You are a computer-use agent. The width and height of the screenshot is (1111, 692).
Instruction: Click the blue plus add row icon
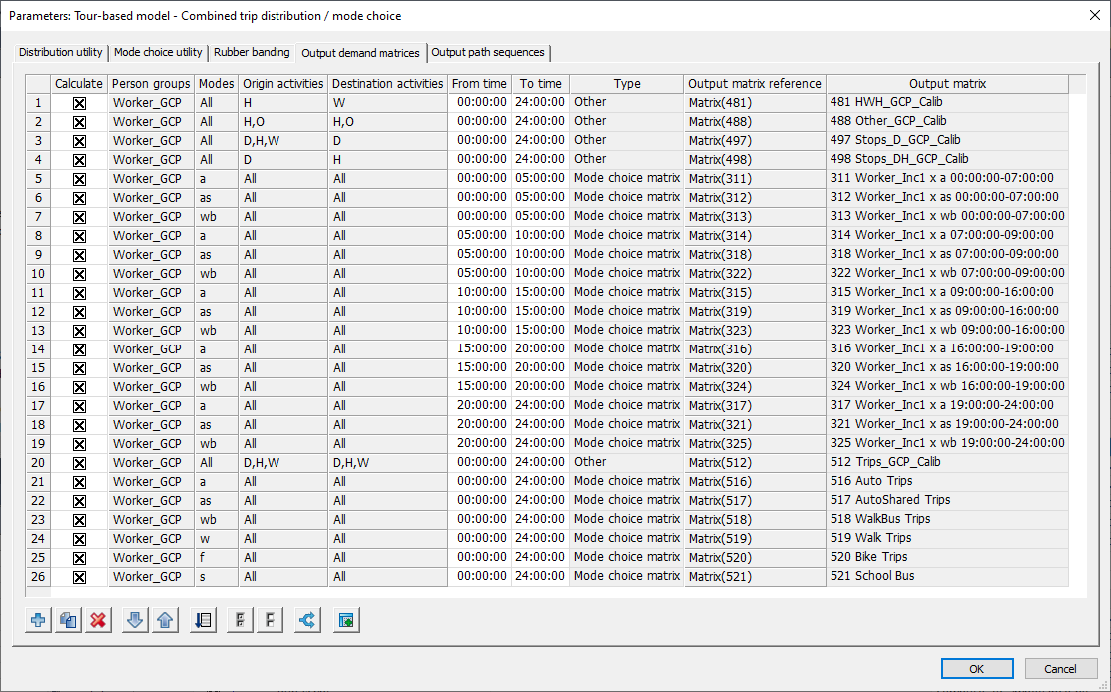pos(38,620)
